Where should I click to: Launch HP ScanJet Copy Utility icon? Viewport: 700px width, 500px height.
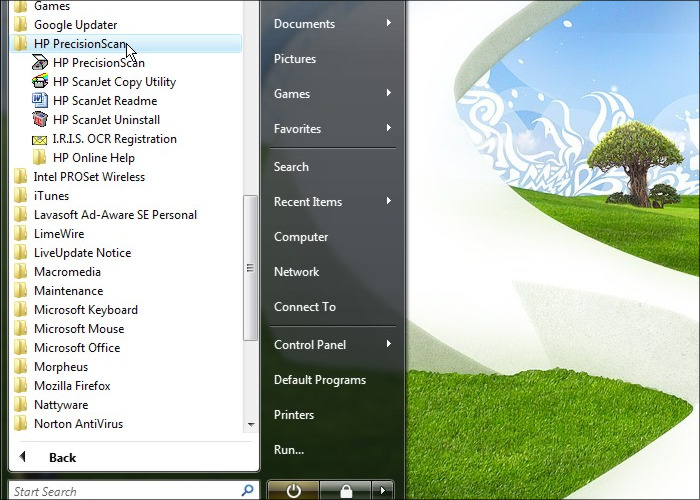40,82
